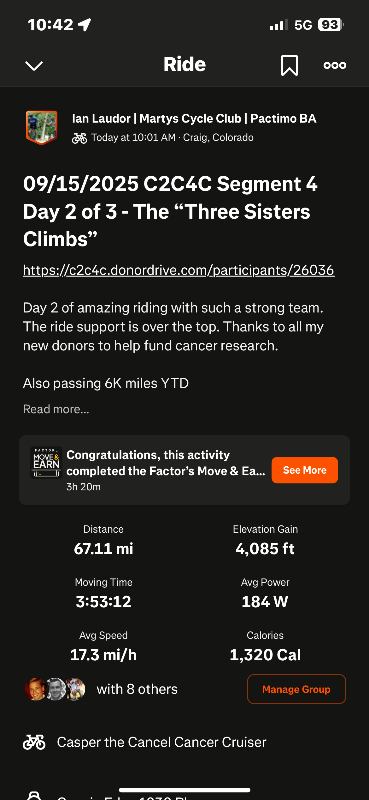Viewport: 369px width, 800px height.
Task: Tap Manage Group button
Action: point(297,689)
